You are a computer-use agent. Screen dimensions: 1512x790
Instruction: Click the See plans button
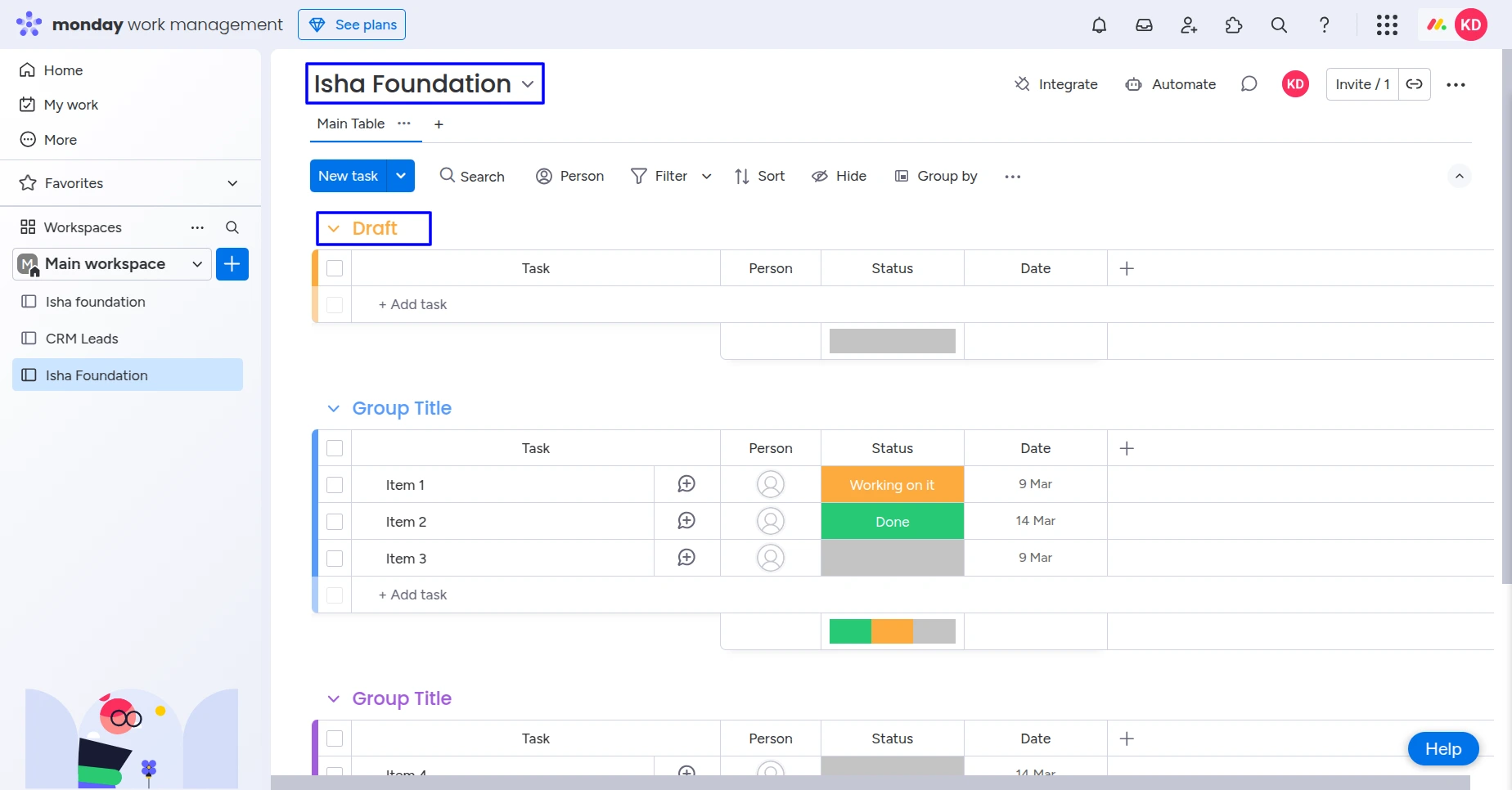coord(352,25)
